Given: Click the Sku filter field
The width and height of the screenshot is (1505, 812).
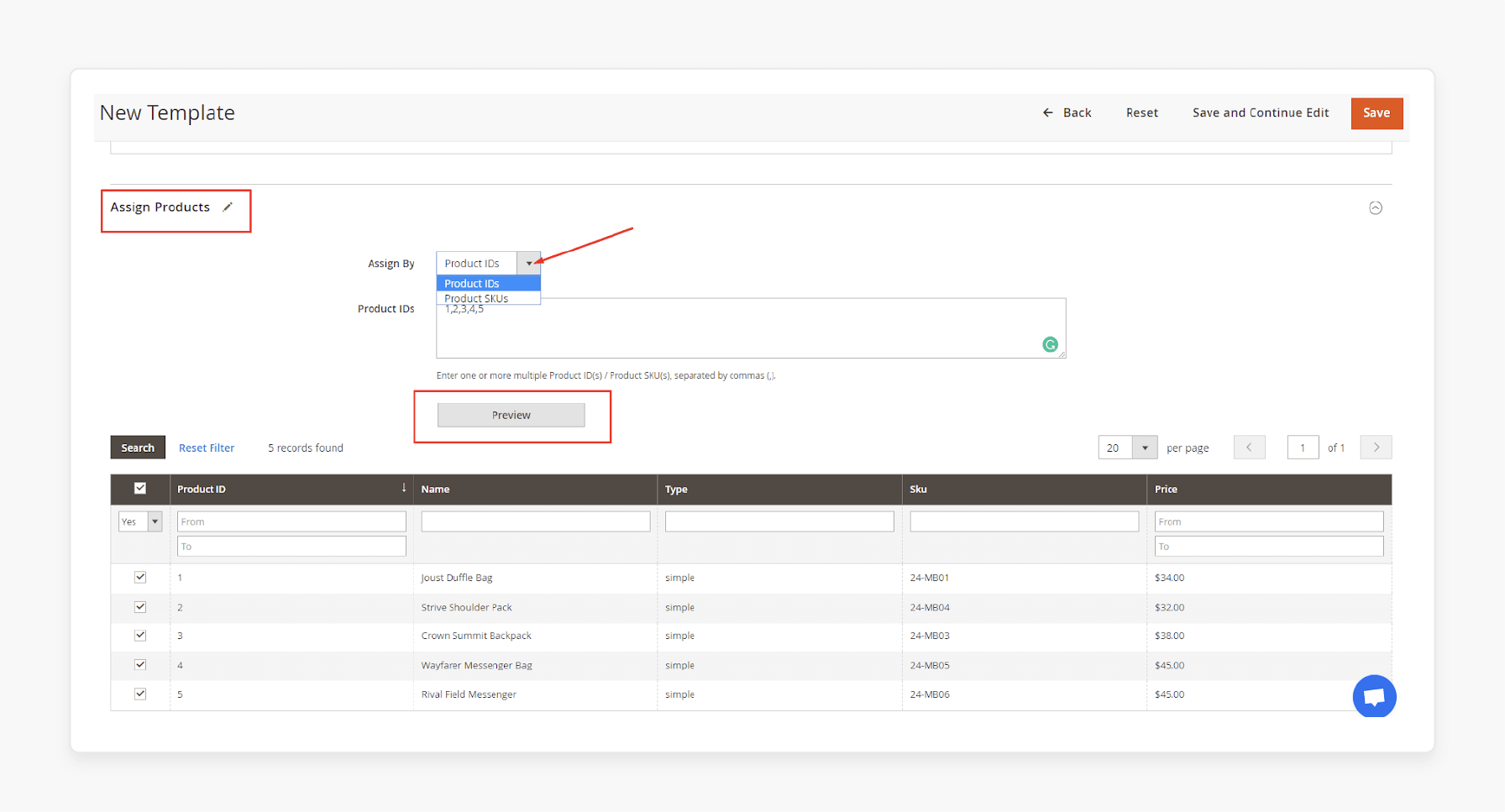Looking at the screenshot, I should (x=1025, y=521).
